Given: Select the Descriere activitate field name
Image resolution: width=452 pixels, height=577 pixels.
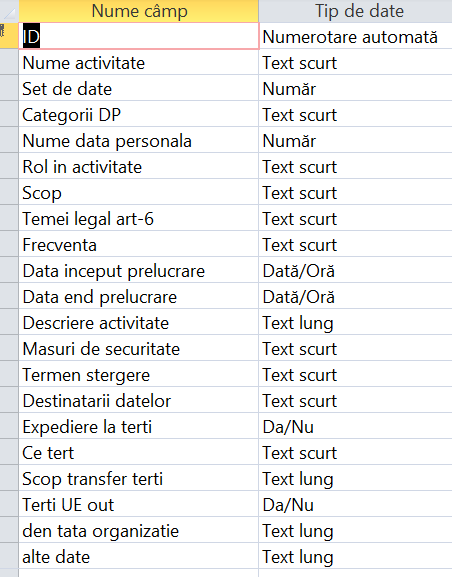Looking at the screenshot, I should [x=139, y=323].
